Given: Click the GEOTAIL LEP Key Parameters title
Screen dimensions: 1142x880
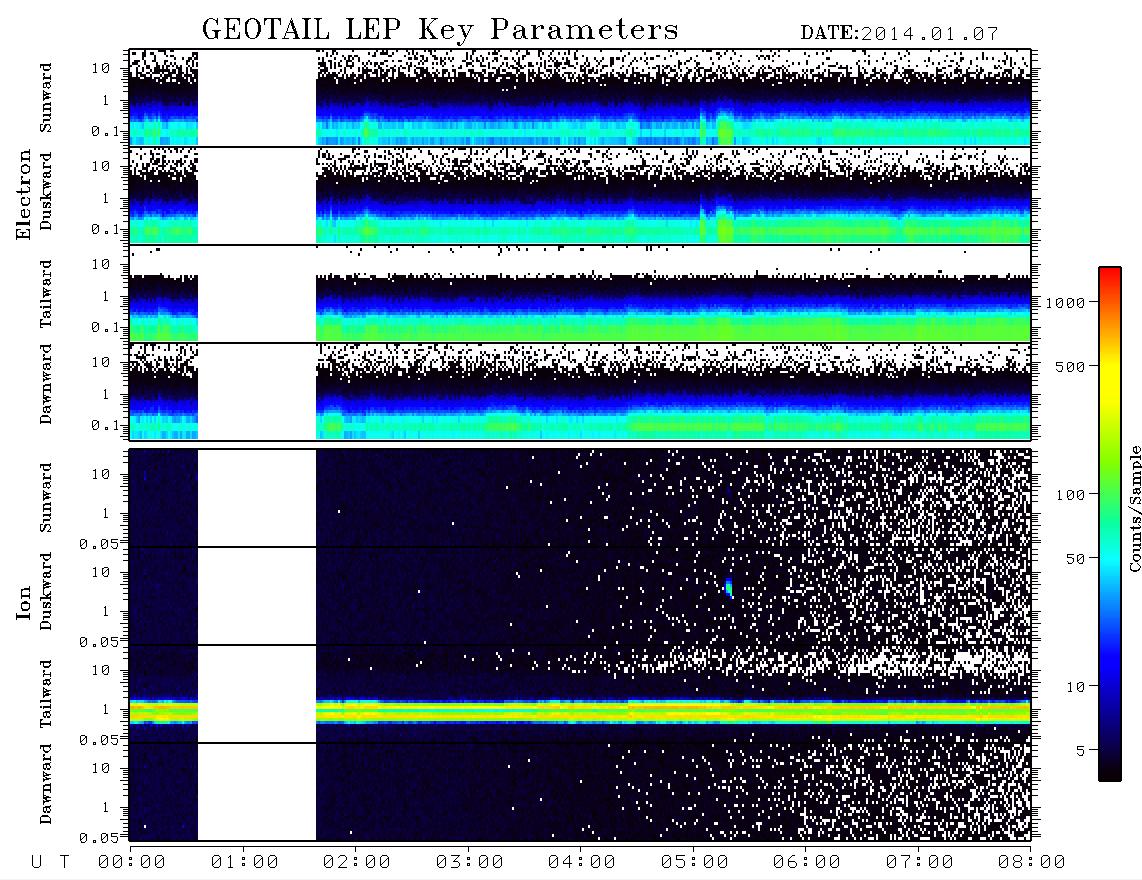Looking at the screenshot, I should 440,30.
